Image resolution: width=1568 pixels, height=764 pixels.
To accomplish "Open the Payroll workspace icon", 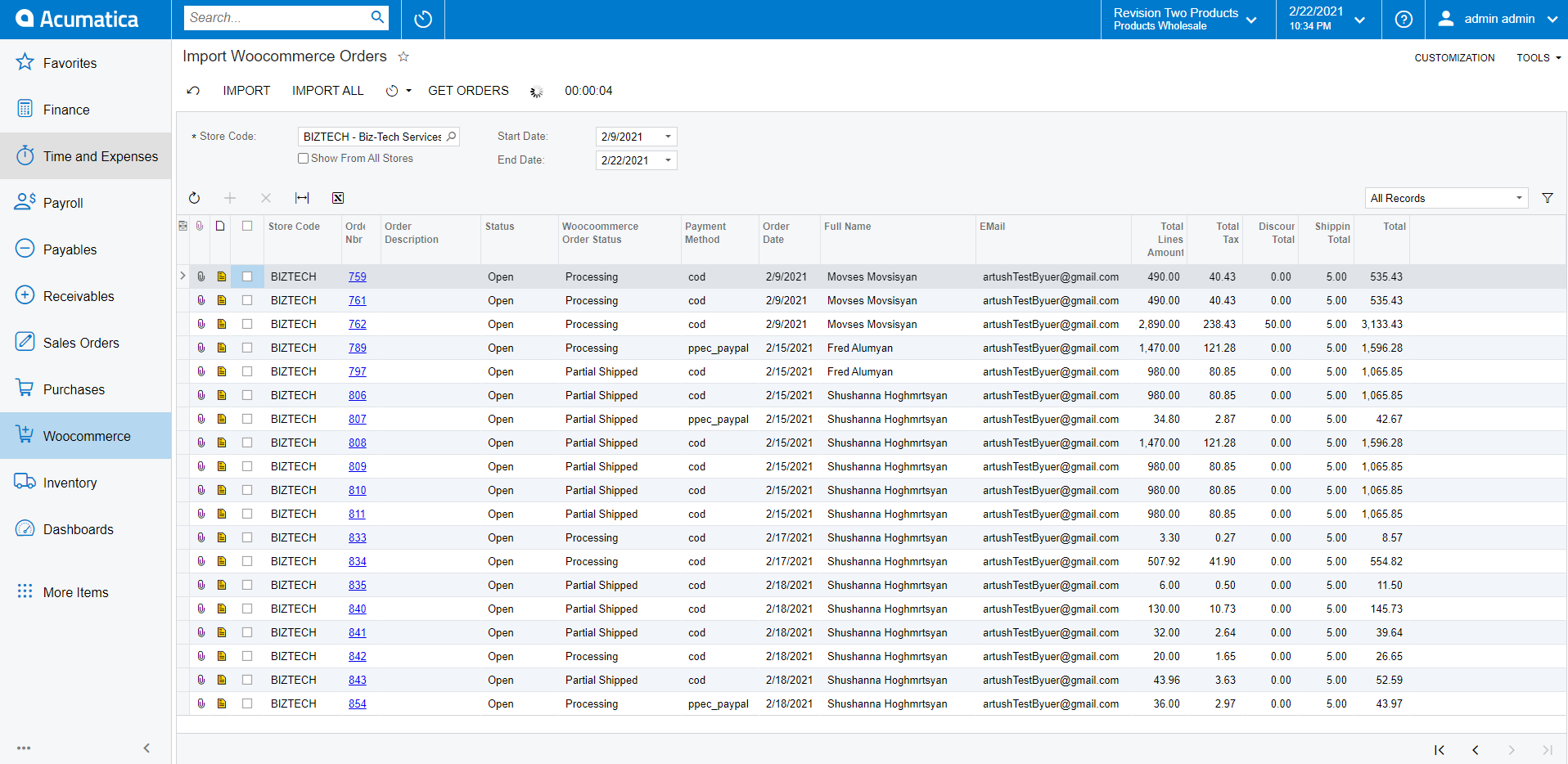I will tap(25, 202).
